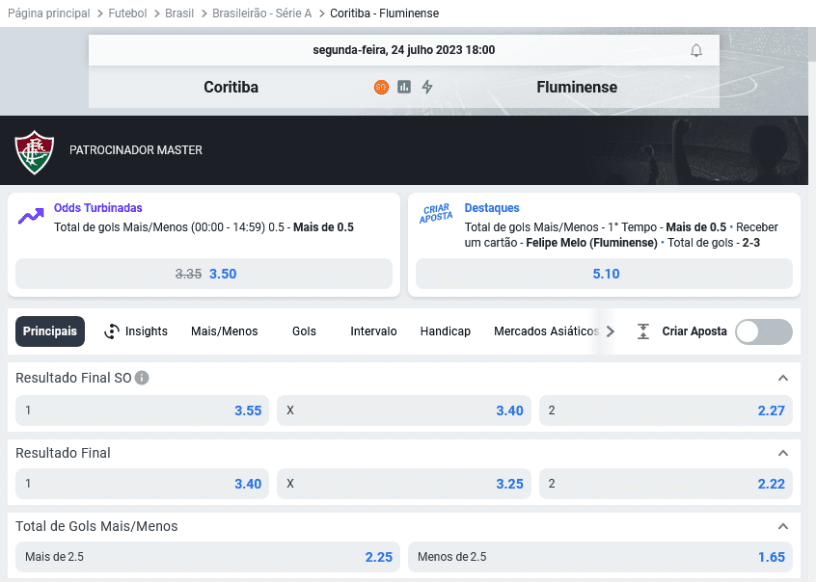This screenshot has height=582, width=816.
Task: Show more market tabs with right chevron
Action: 610,332
